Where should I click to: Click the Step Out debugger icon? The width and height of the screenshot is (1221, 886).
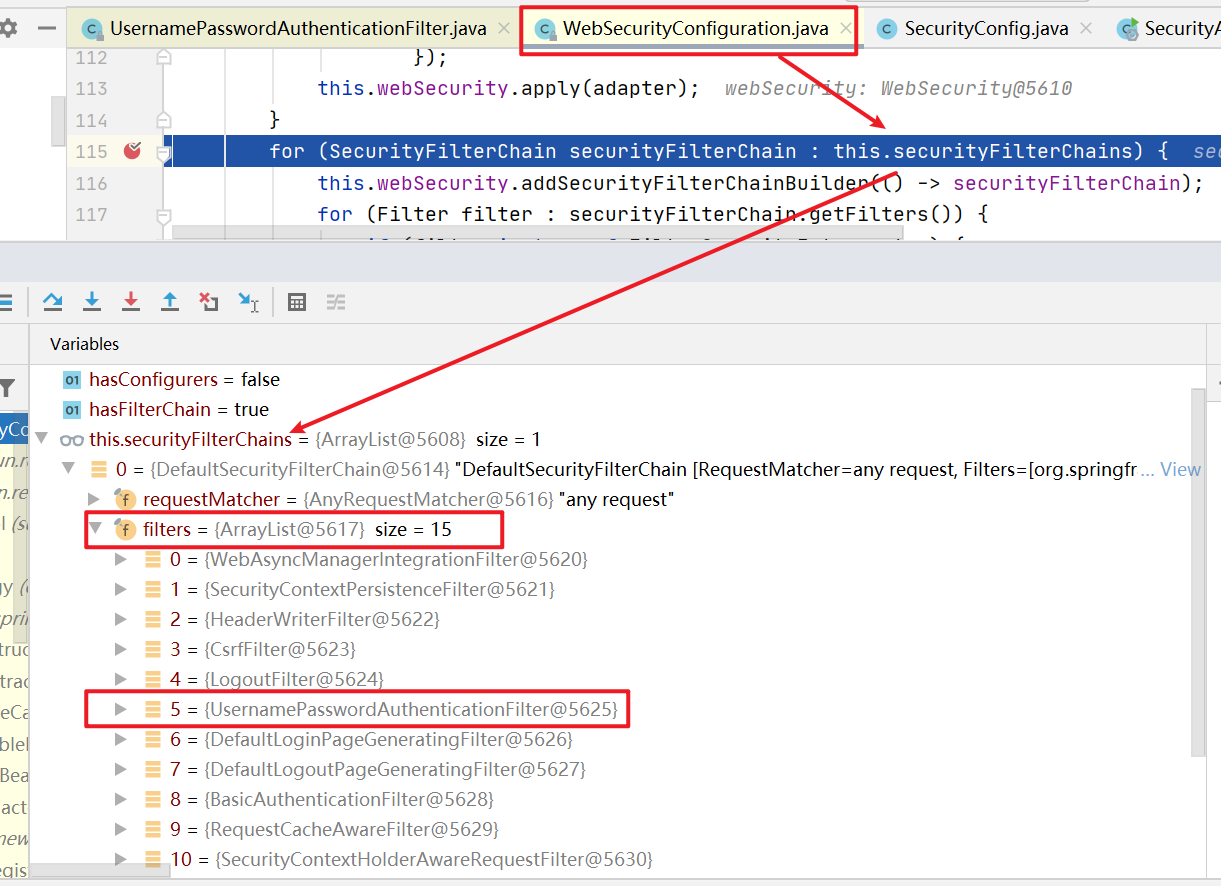point(170,301)
